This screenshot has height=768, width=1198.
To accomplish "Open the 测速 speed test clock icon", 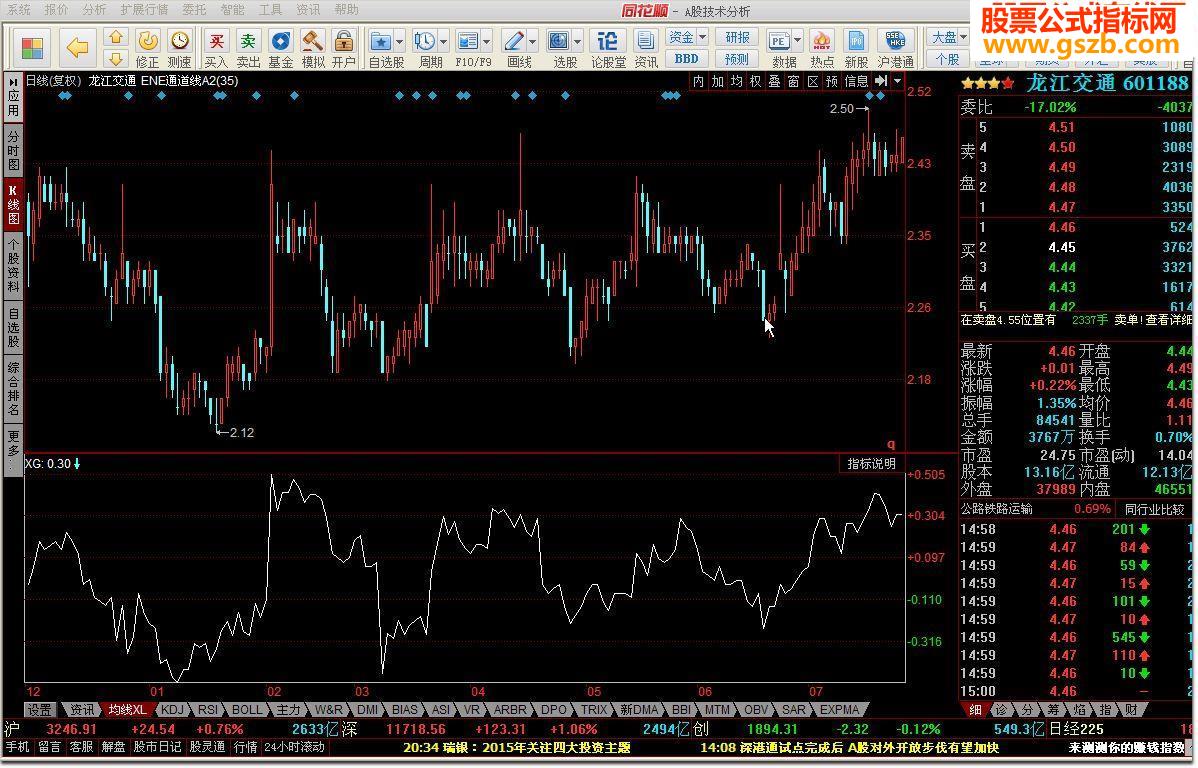I will tap(180, 48).
